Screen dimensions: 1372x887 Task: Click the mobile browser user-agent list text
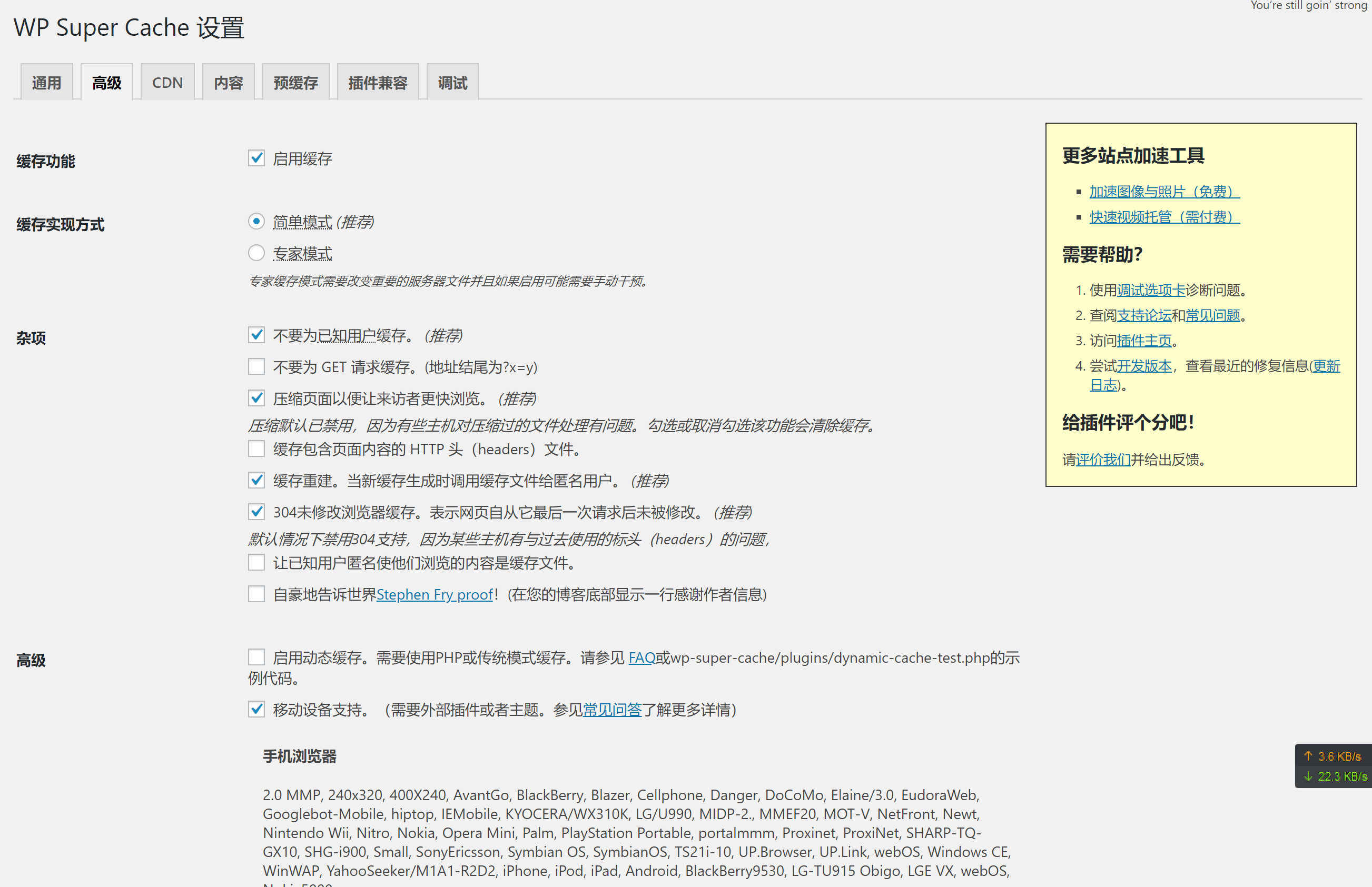point(637,836)
